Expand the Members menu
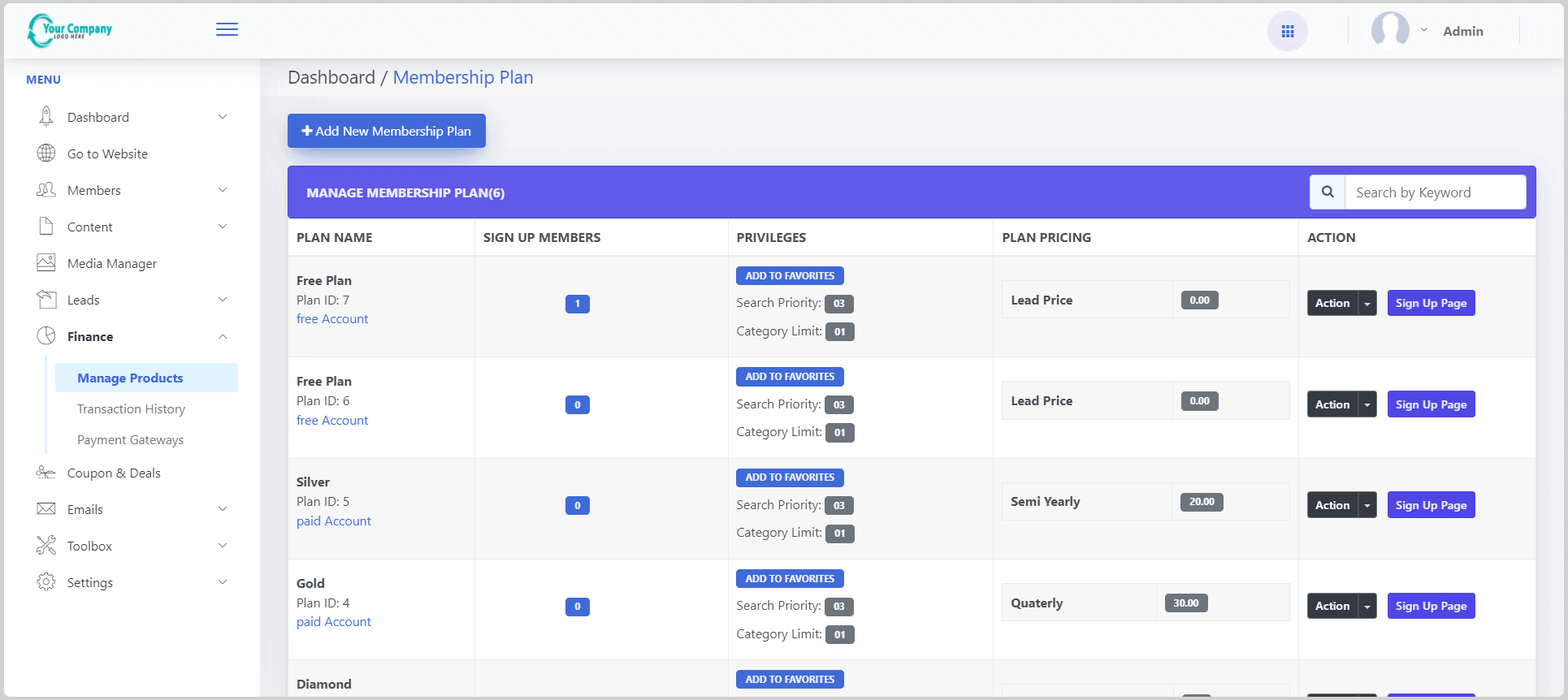 [94, 190]
